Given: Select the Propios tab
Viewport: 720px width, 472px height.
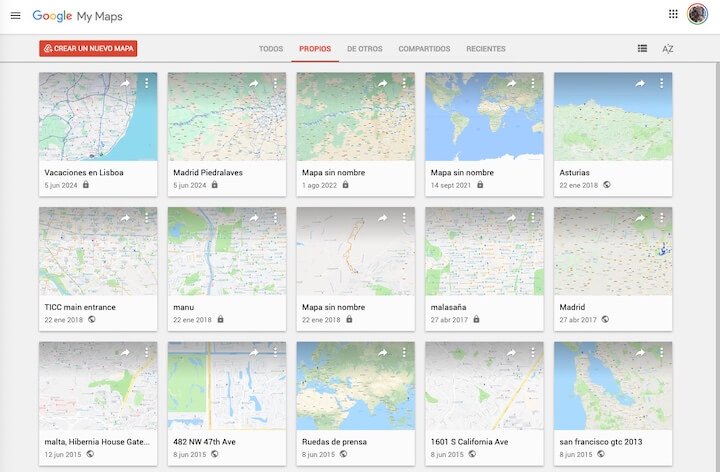Looking at the screenshot, I should [315, 49].
